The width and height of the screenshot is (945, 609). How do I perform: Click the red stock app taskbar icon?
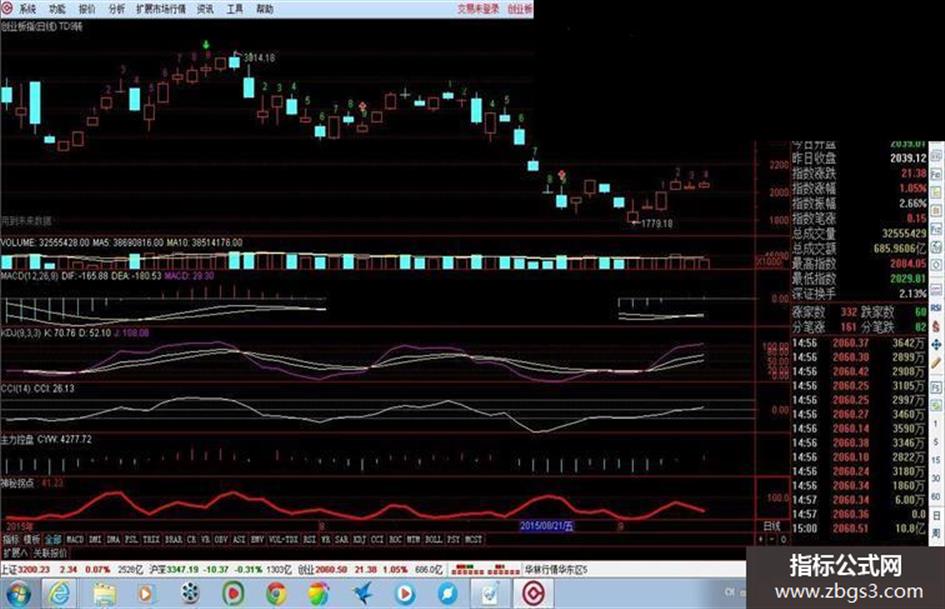coord(533,594)
